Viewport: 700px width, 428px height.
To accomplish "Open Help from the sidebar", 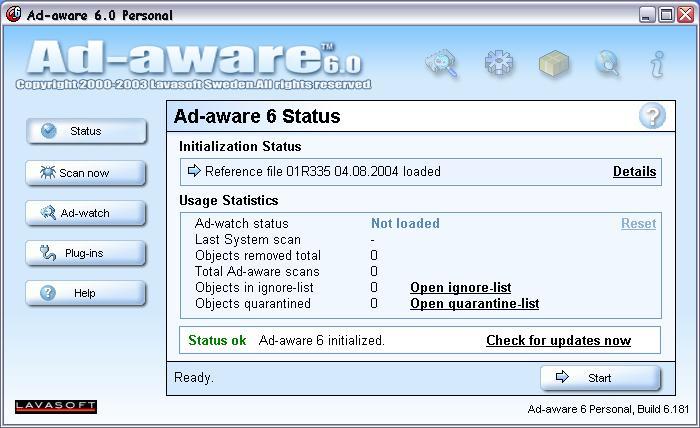I will coord(86,293).
